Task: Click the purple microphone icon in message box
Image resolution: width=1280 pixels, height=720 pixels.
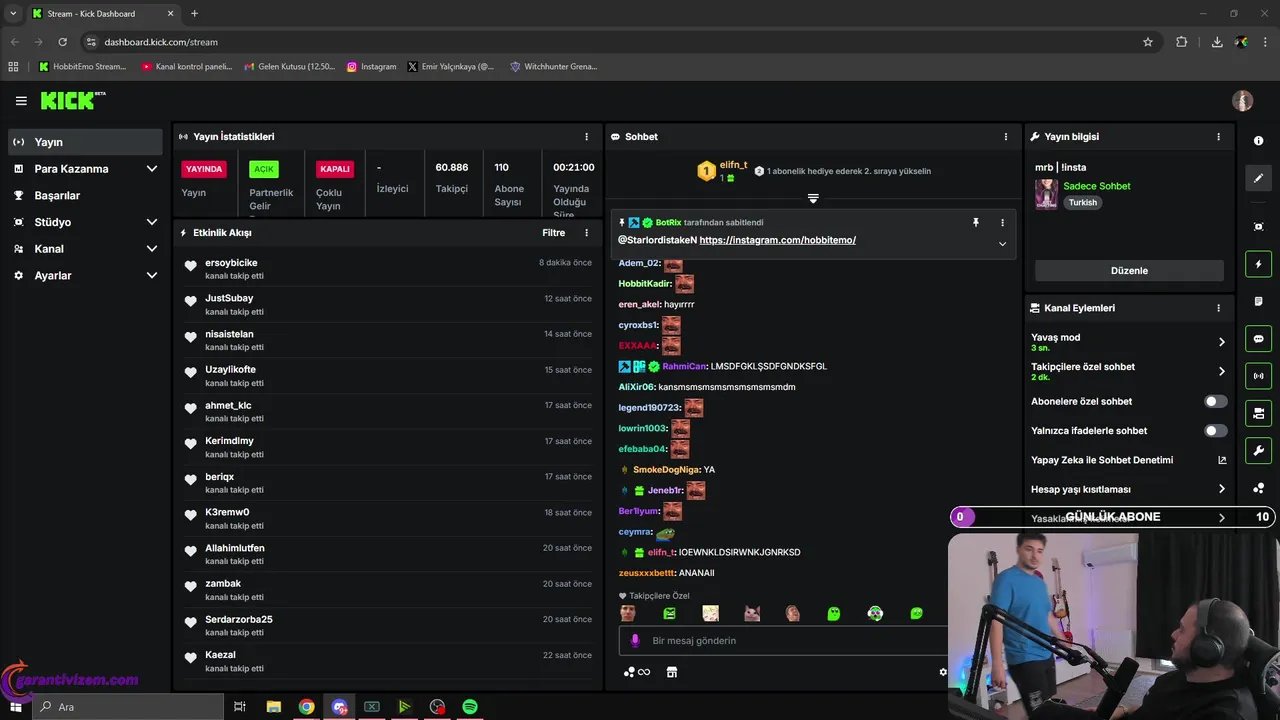Action: click(636, 640)
